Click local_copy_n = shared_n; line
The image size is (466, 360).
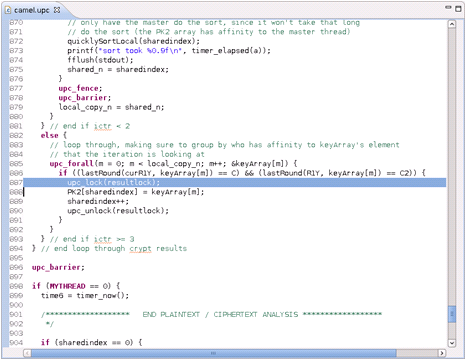coord(111,107)
